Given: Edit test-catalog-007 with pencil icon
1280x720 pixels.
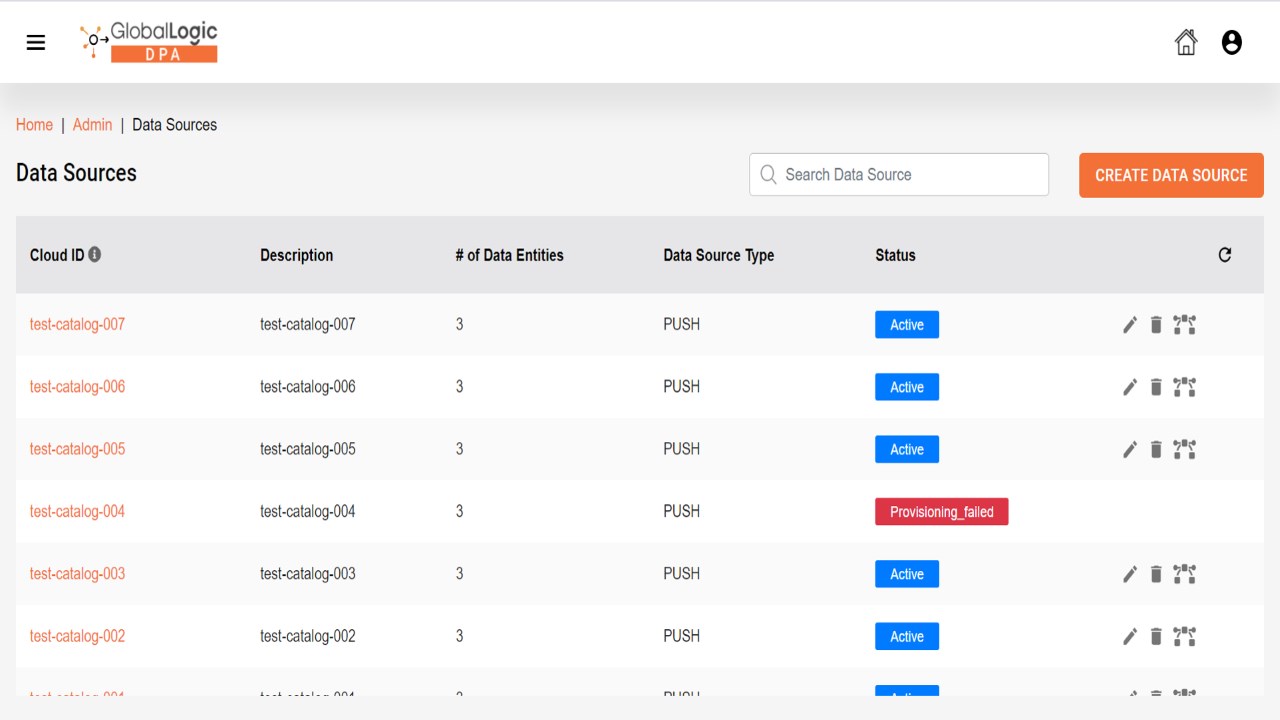Looking at the screenshot, I should click(1130, 325).
